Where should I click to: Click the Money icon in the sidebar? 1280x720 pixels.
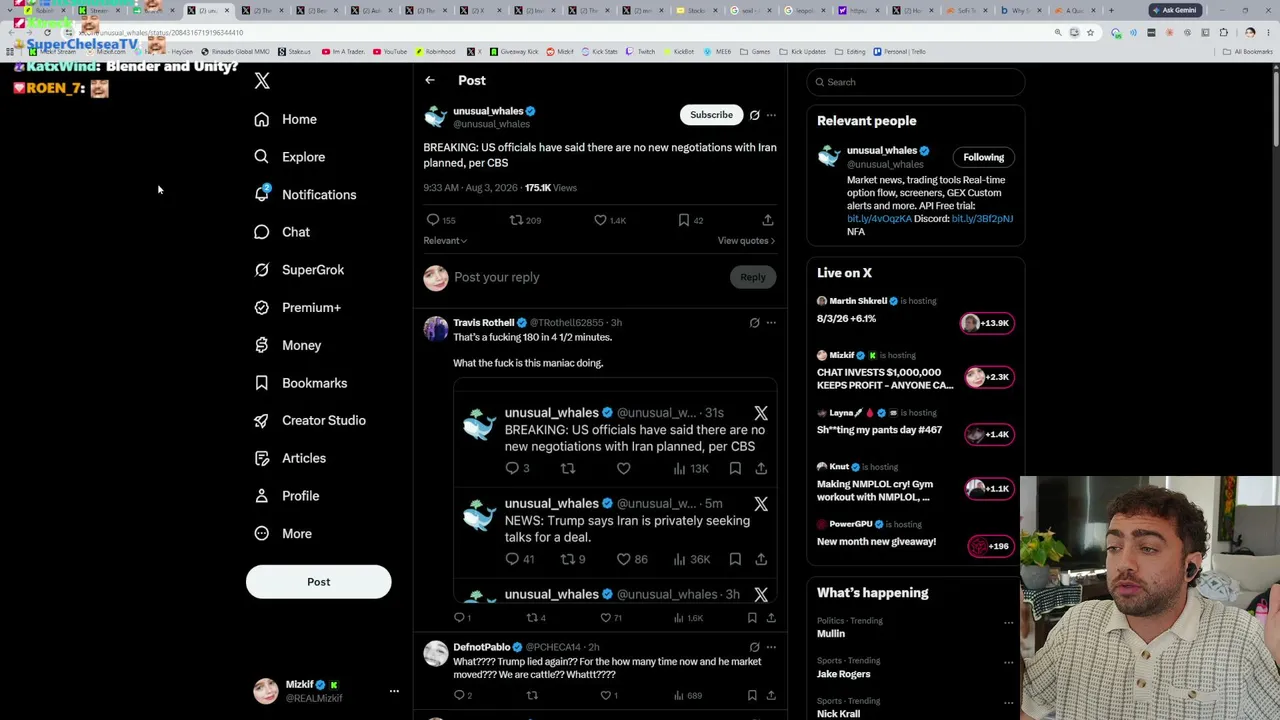point(262,345)
